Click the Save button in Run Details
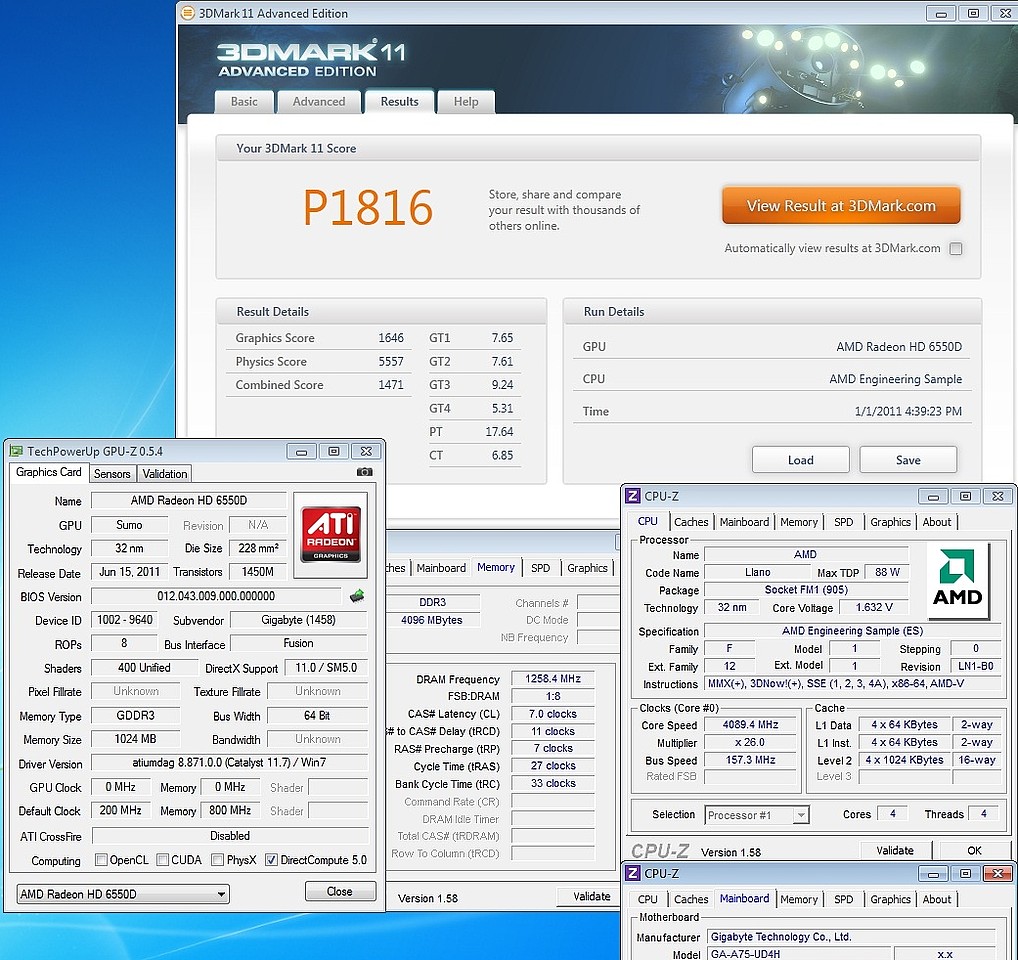The height and width of the screenshot is (960, 1018). (x=908, y=460)
